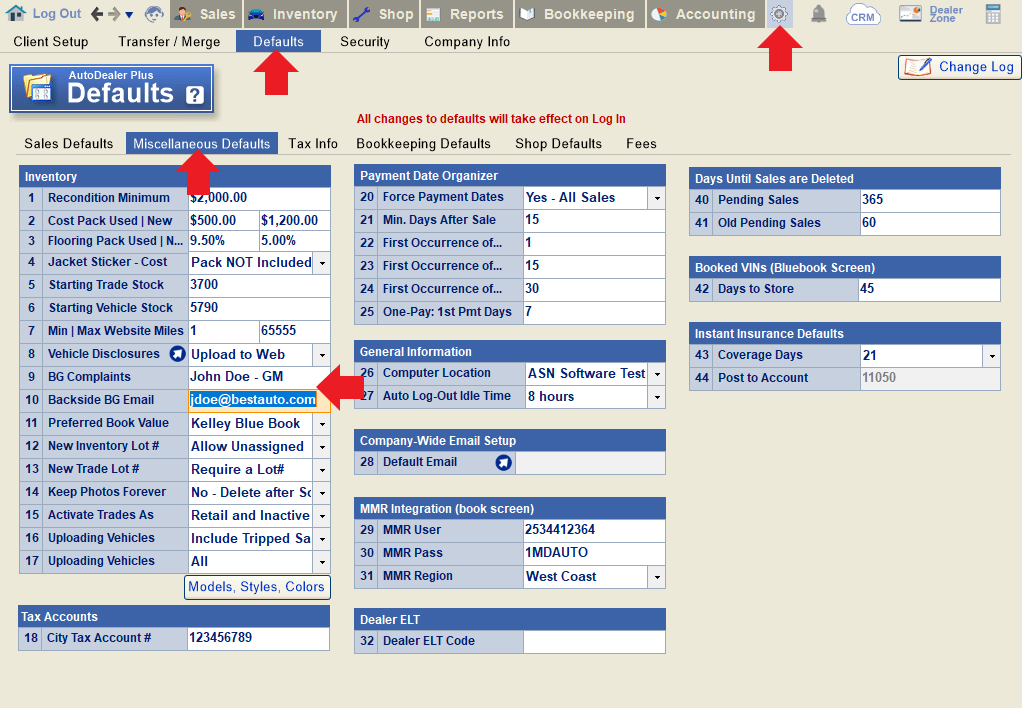Expand the New Inventory Lot # dropdown
This screenshot has width=1022, height=708.
pos(322,447)
